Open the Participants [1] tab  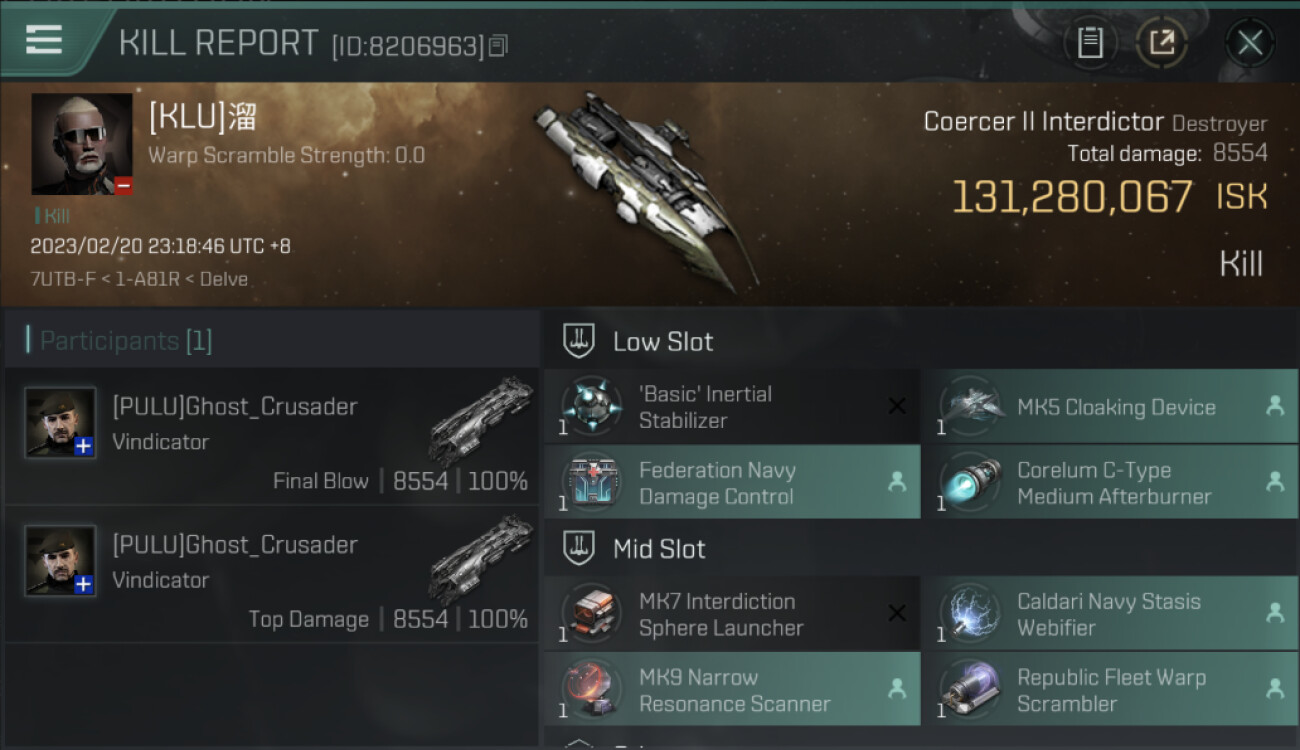[x=126, y=341]
